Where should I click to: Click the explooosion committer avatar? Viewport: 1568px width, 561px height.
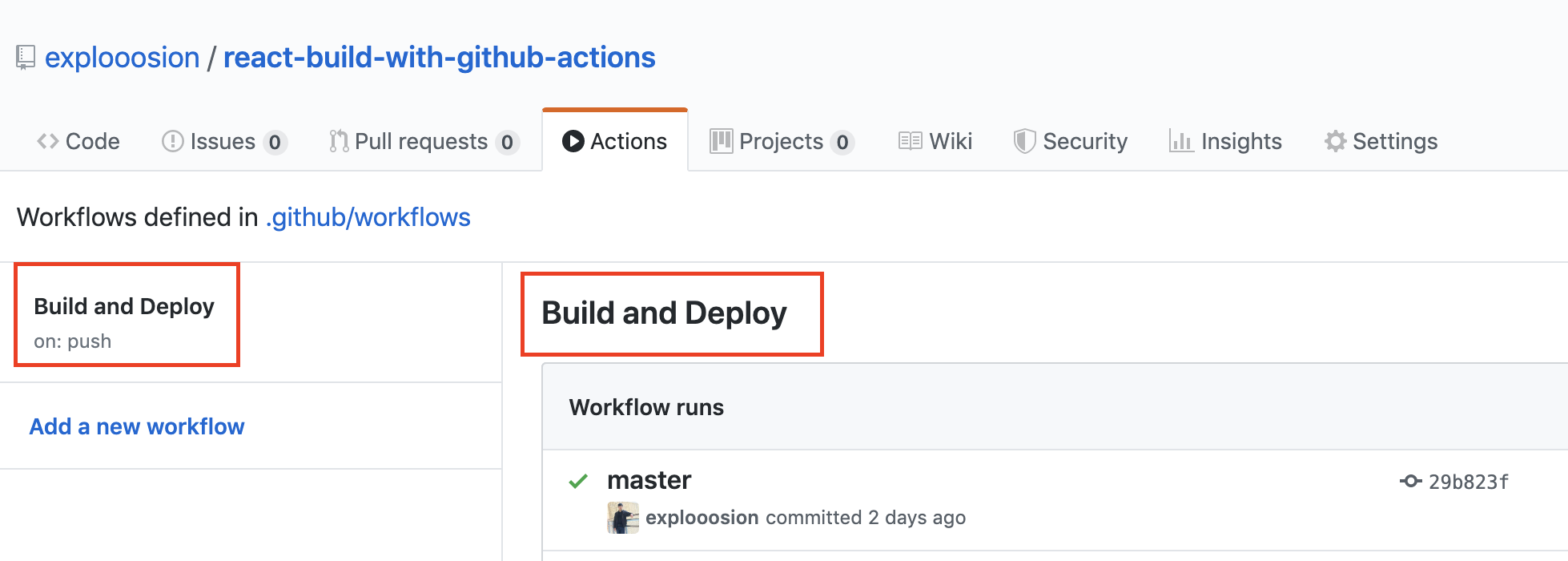click(x=623, y=518)
